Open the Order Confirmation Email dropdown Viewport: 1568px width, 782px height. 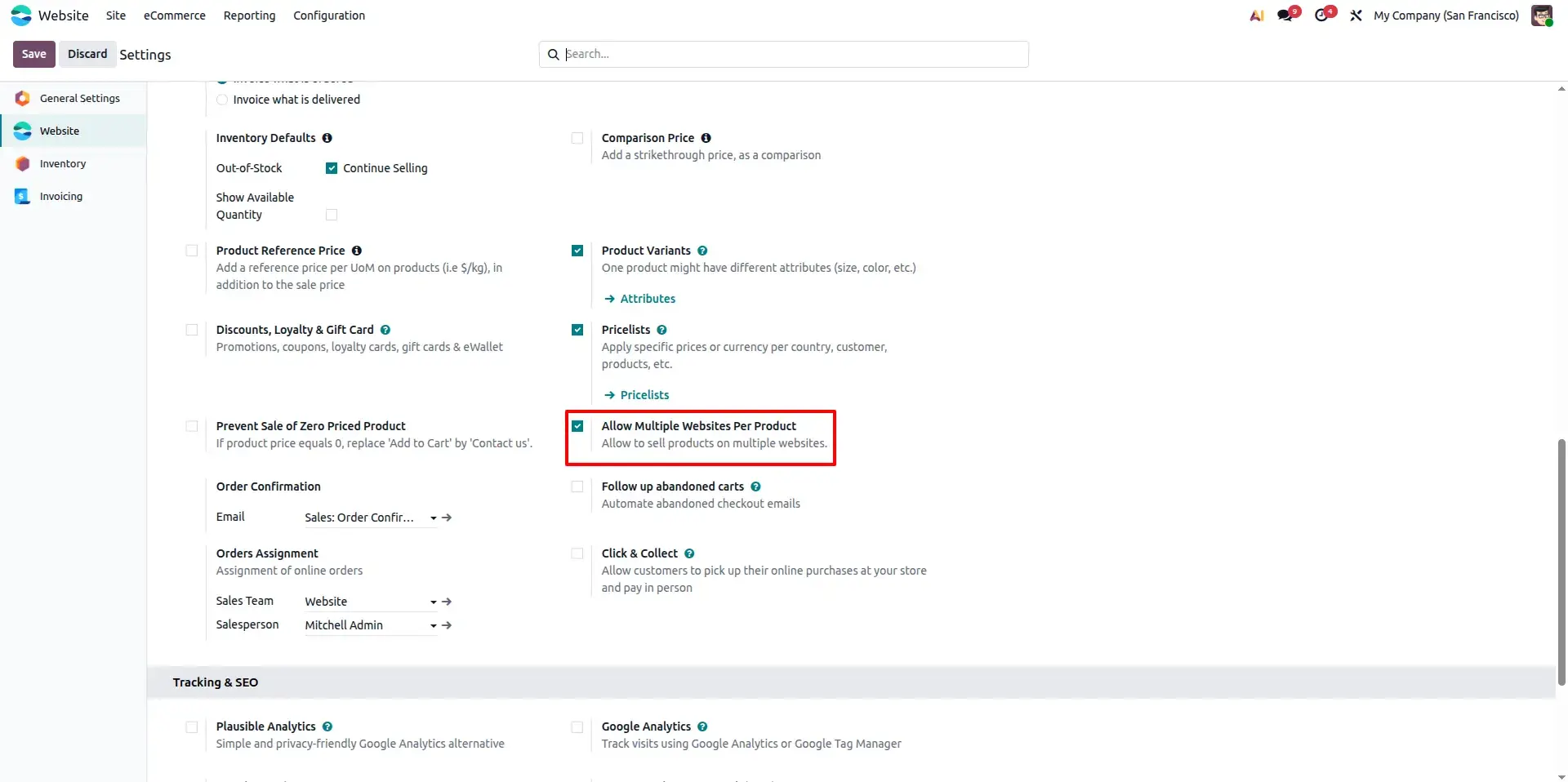pyautogui.click(x=371, y=518)
